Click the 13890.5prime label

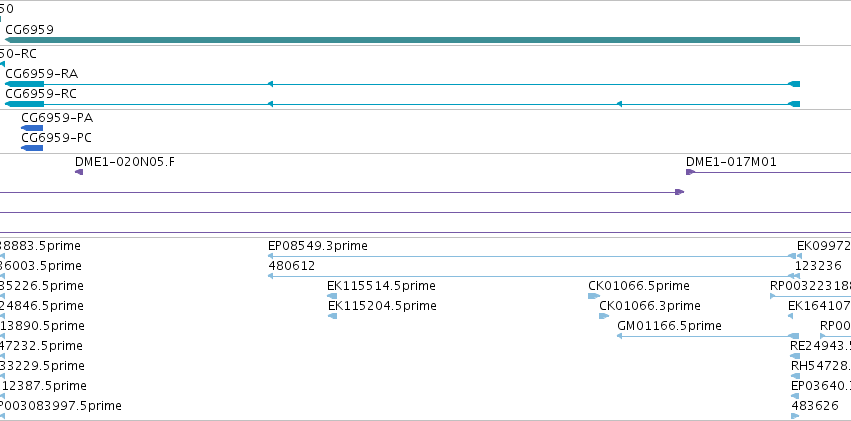(x=42, y=326)
